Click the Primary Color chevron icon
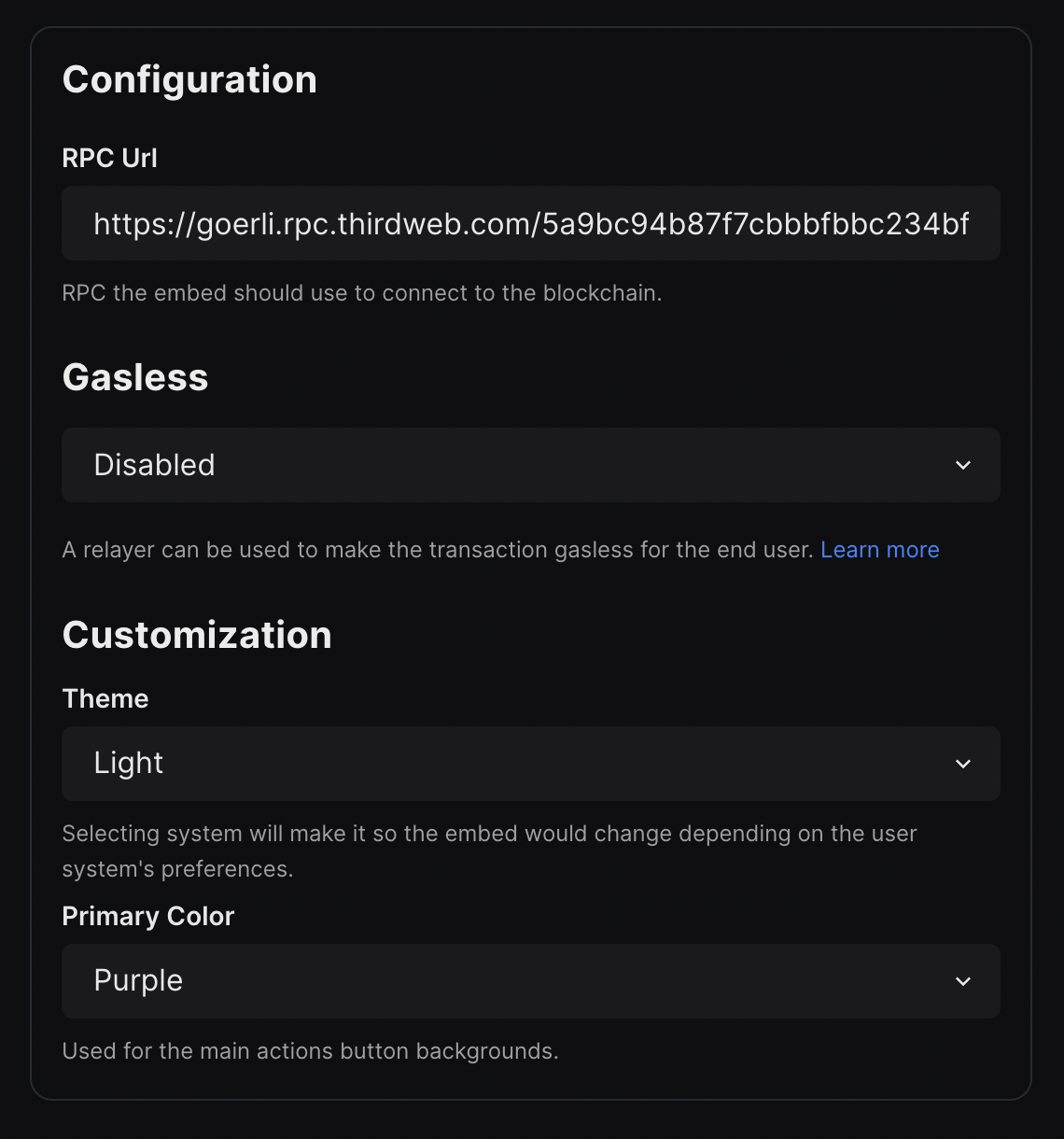 click(964, 981)
